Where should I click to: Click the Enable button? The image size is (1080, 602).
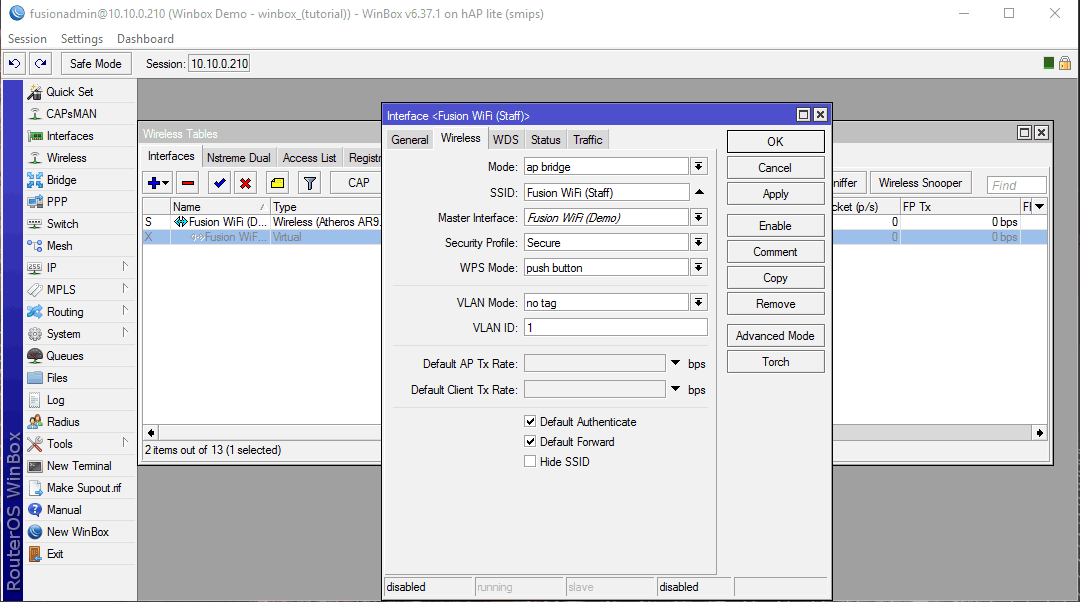click(x=776, y=225)
